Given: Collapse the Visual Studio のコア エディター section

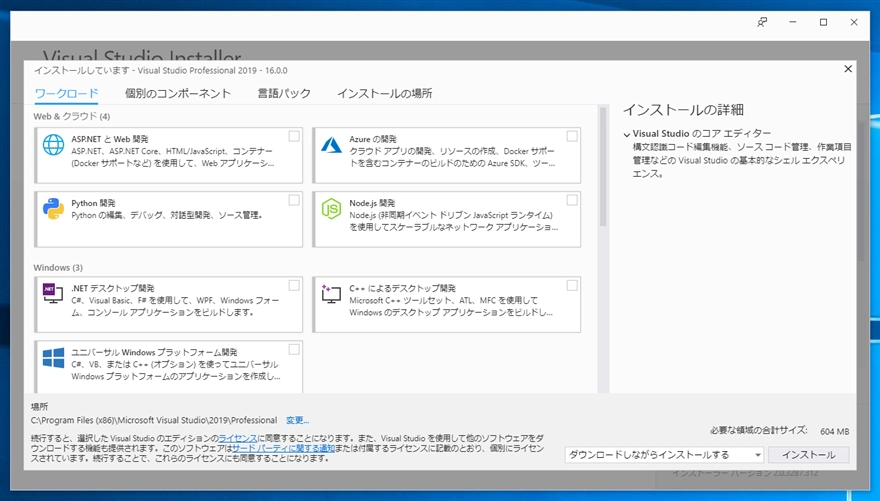Looking at the screenshot, I should (626, 134).
